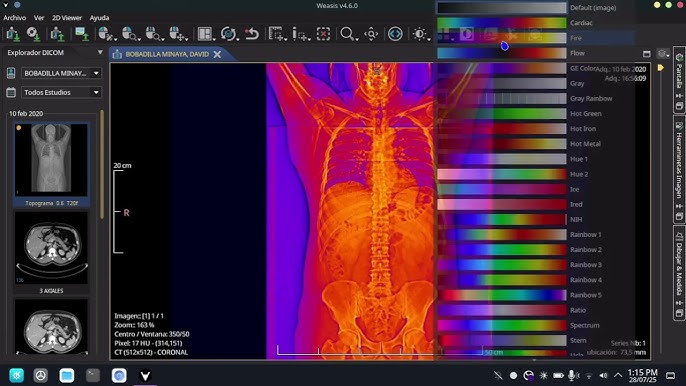Choose the NIH color LUT
The width and height of the screenshot is (686, 386).
click(x=536, y=219)
